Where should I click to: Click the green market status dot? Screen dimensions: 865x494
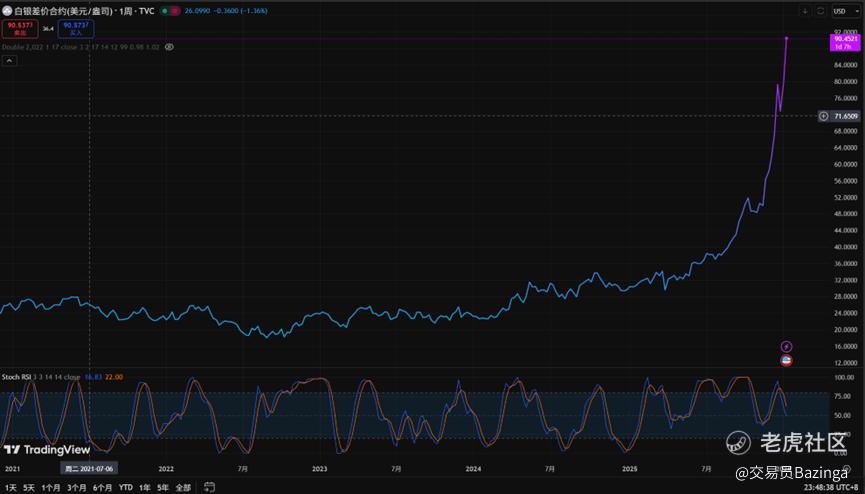point(164,11)
